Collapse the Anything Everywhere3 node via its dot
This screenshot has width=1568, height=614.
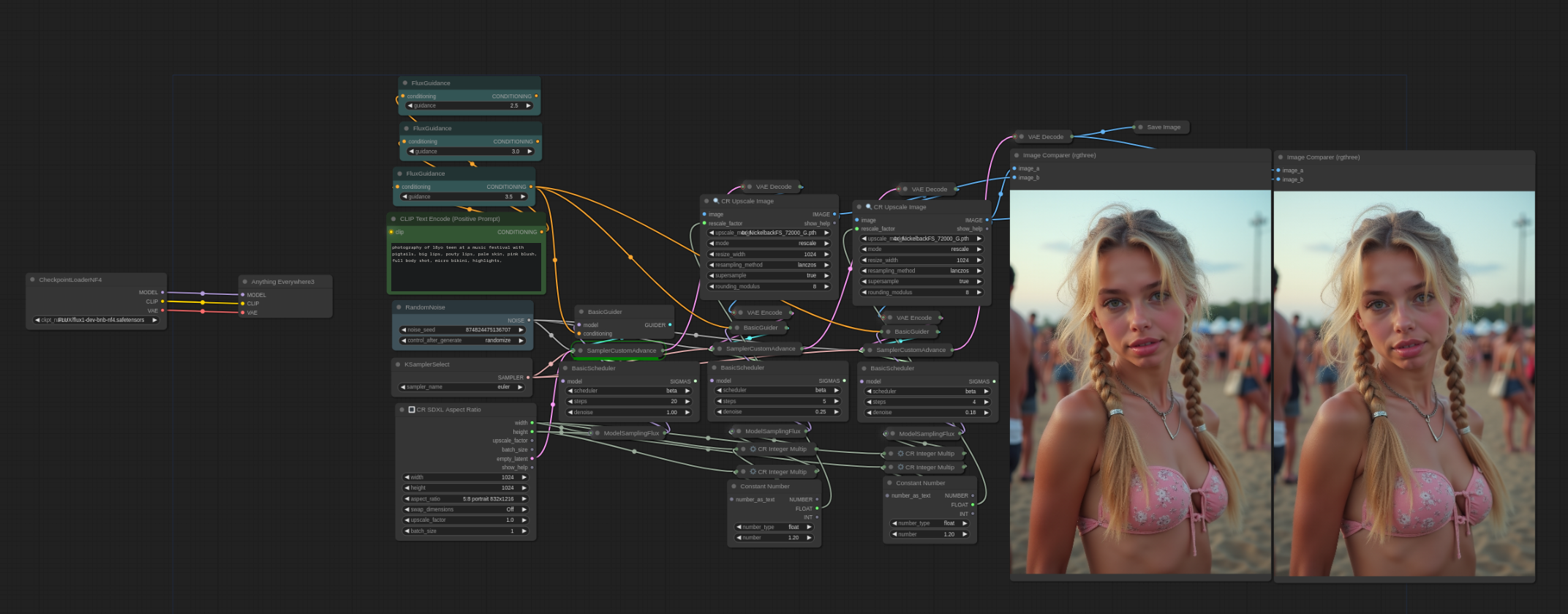[245, 282]
